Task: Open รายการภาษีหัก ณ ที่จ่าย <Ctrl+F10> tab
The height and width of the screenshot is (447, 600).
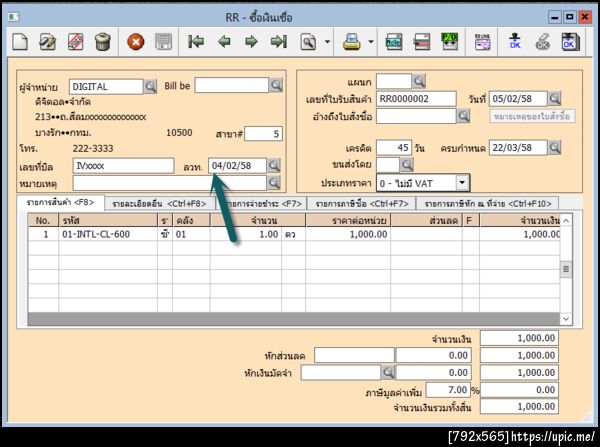Action: (x=488, y=204)
